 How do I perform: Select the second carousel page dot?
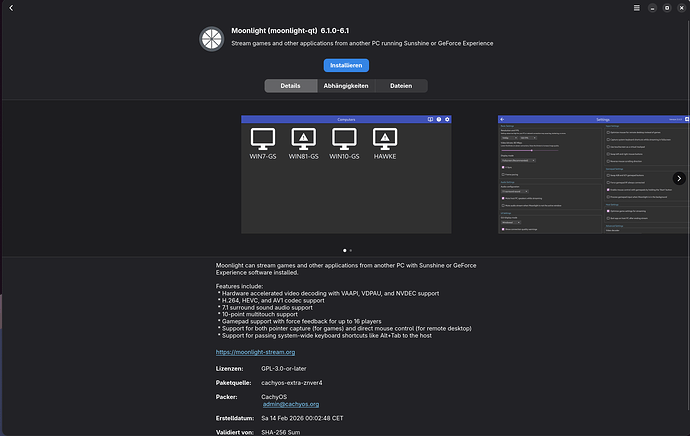[351, 250]
